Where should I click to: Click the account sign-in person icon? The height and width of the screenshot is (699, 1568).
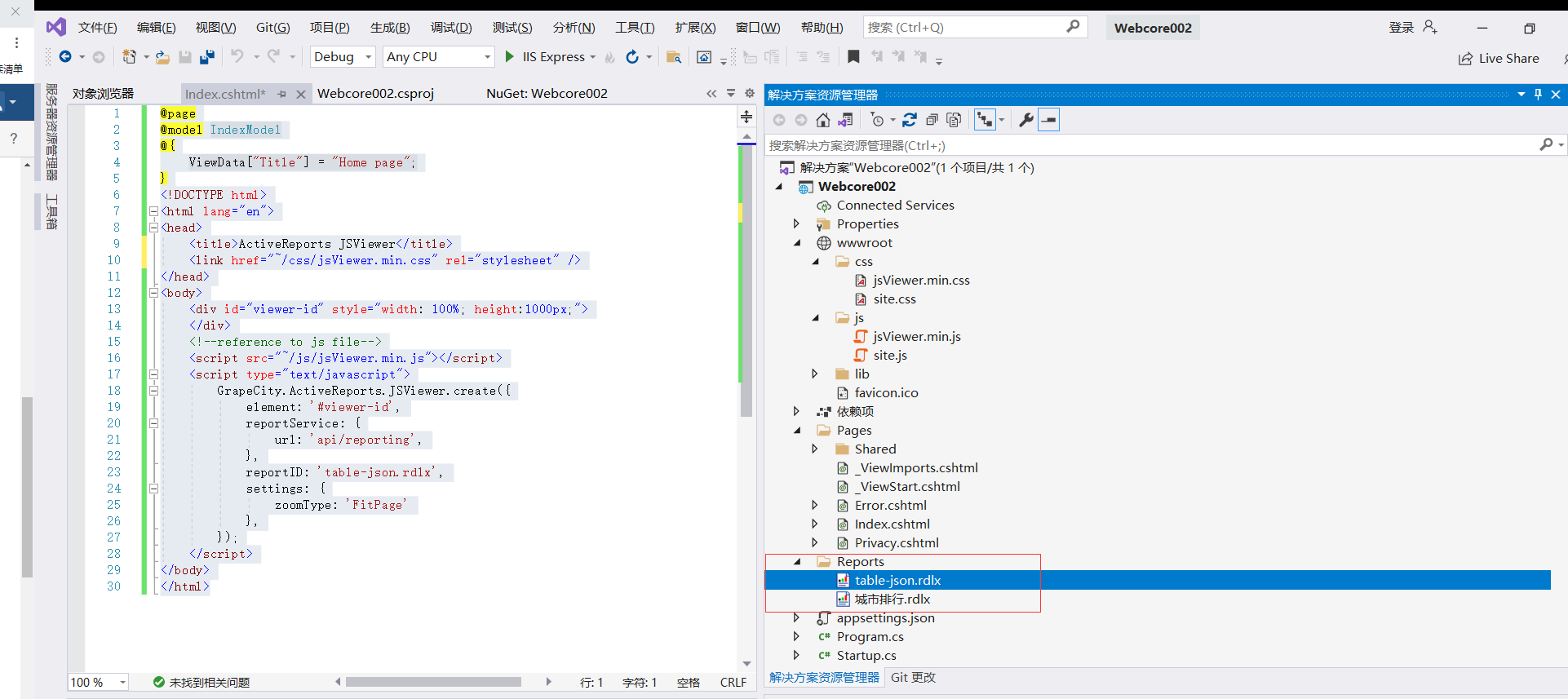pos(1430,27)
